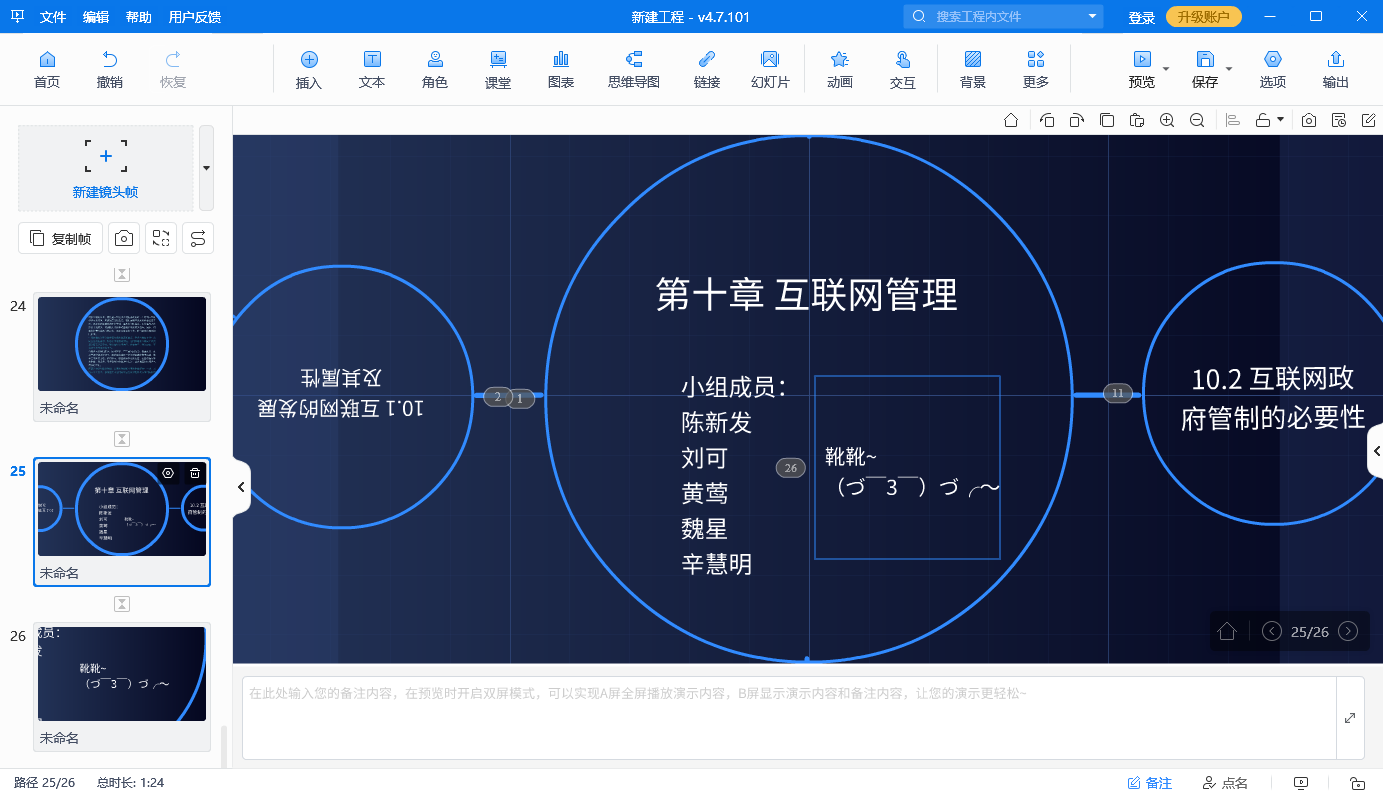The image size is (1383, 792).
Task: Undo with the 撤销 button
Action: (110, 69)
